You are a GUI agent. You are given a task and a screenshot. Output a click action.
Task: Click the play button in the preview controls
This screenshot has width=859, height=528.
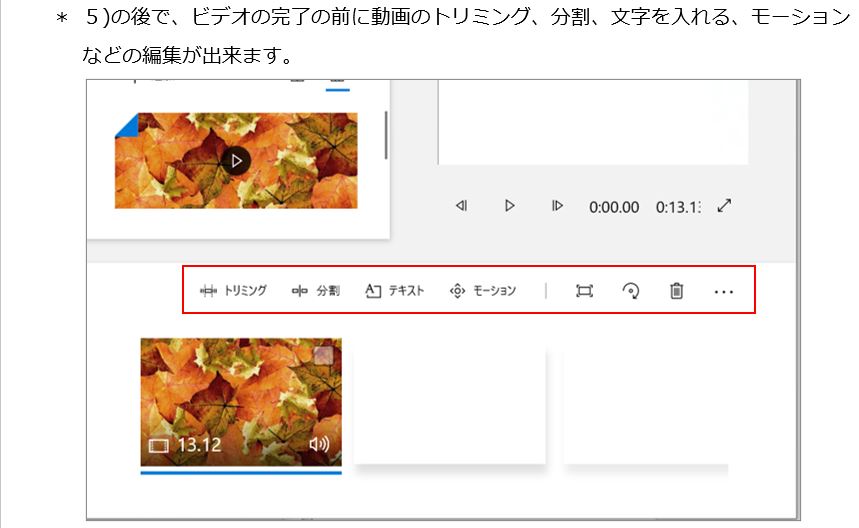coord(509,206)
